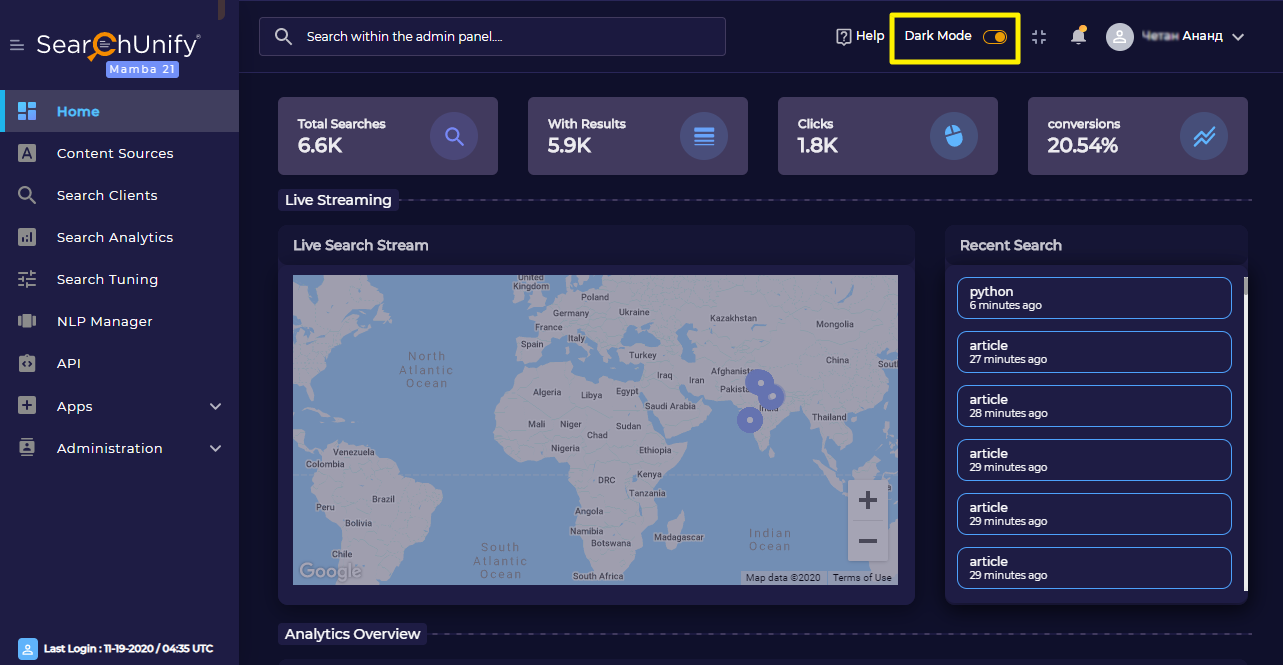The width and height of the screenshot is (1283, 665).
Task: Click the collapse fullscreen icon in header
Action: click(x=1039, y=37)
